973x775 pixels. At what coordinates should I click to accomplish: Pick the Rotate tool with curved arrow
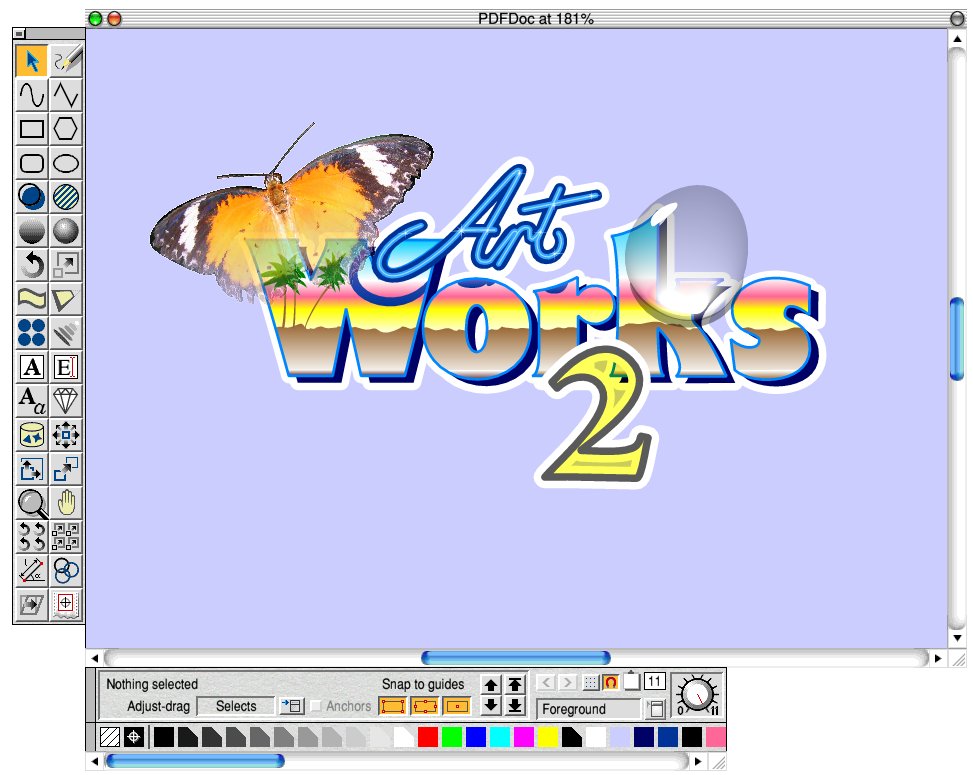tap(31, 265)
